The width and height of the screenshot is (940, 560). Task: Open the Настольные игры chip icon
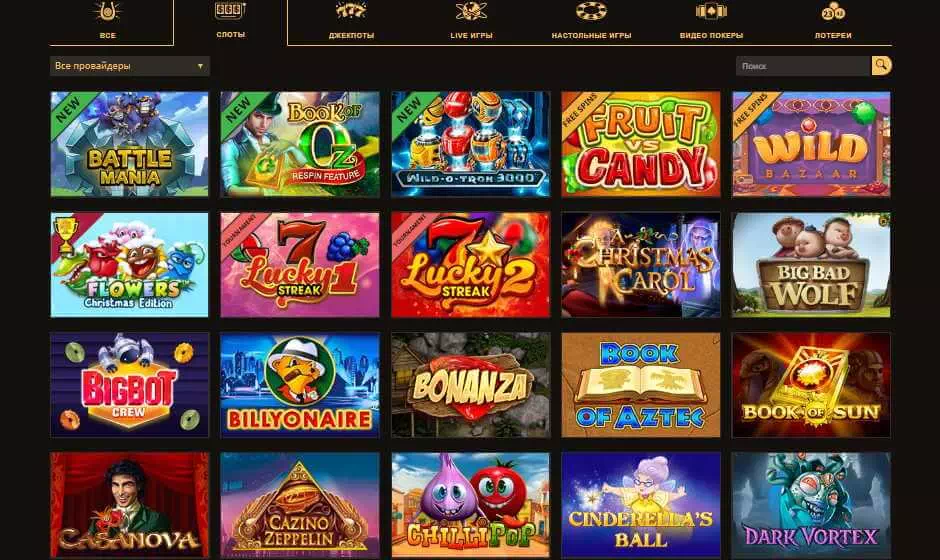pos(591,11)
